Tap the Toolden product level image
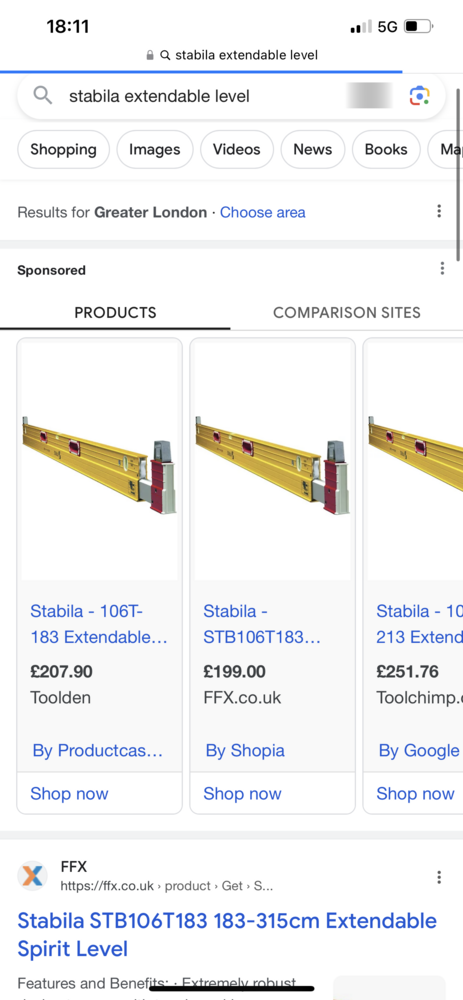 pos(99,460)
